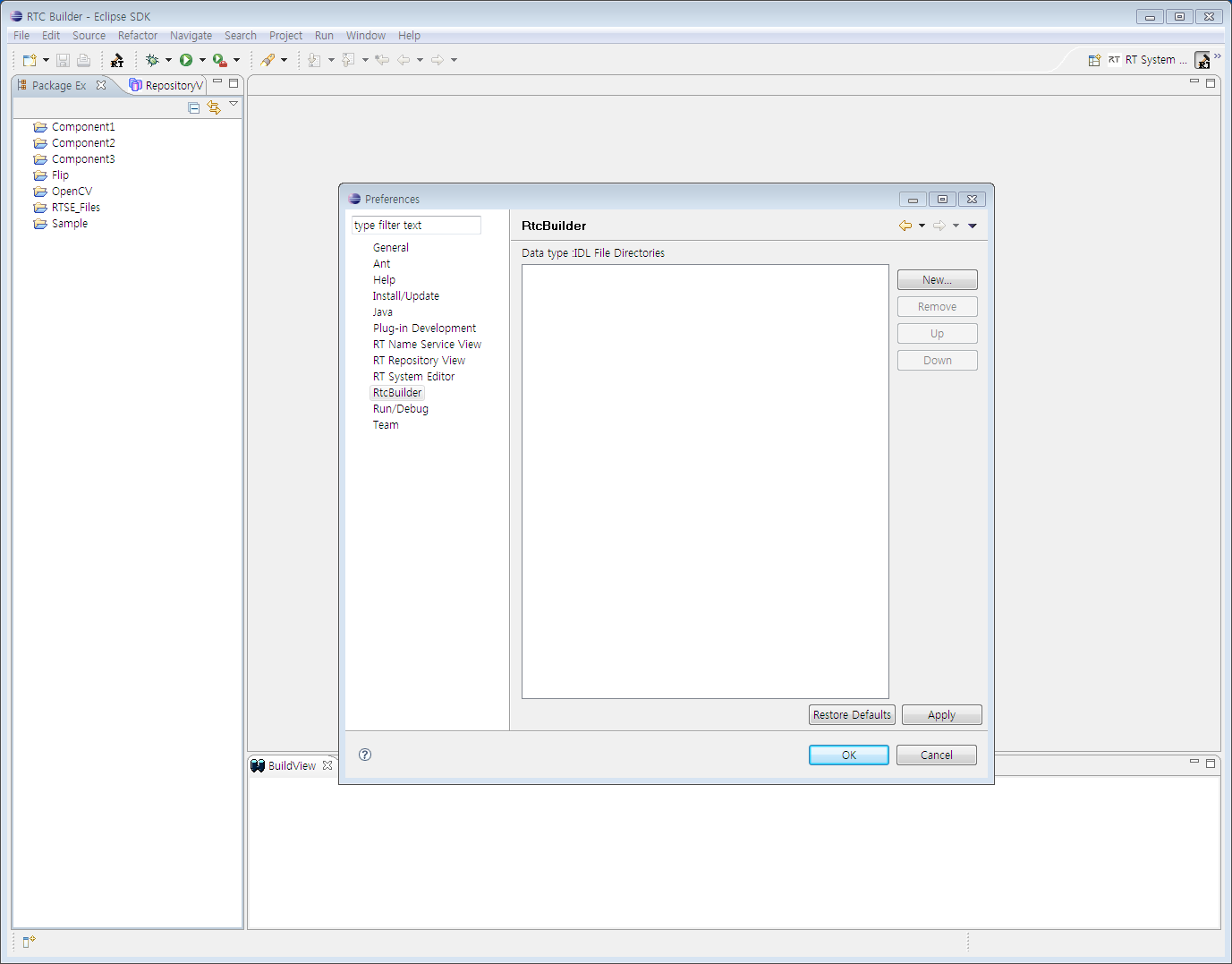Click the External Tools run icon
1232x964 pixels.
tap(219, 60)
